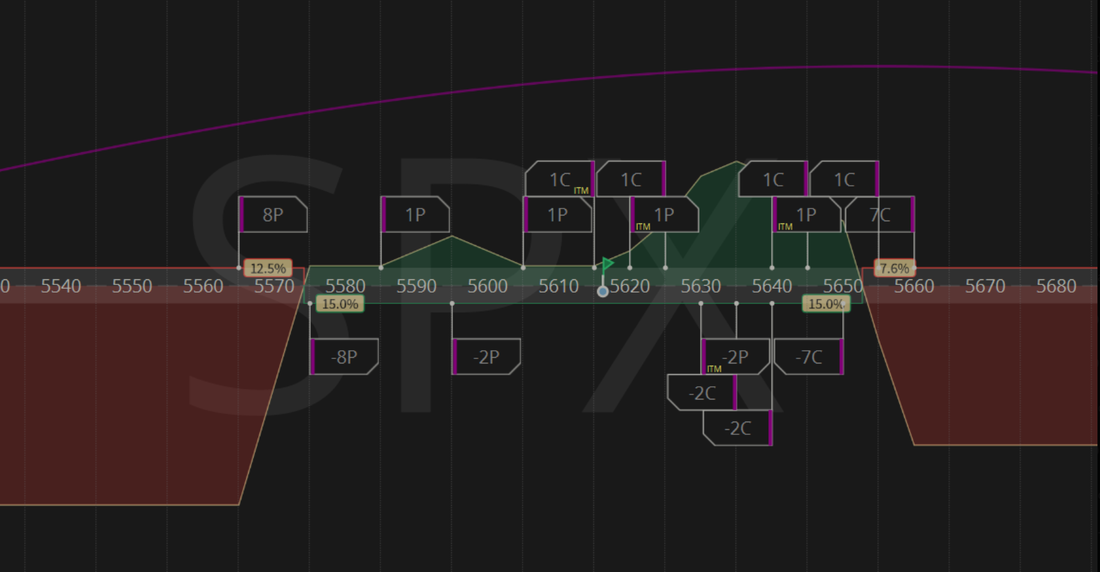
Task: Select the -7C short call flag
Action: 809,357
